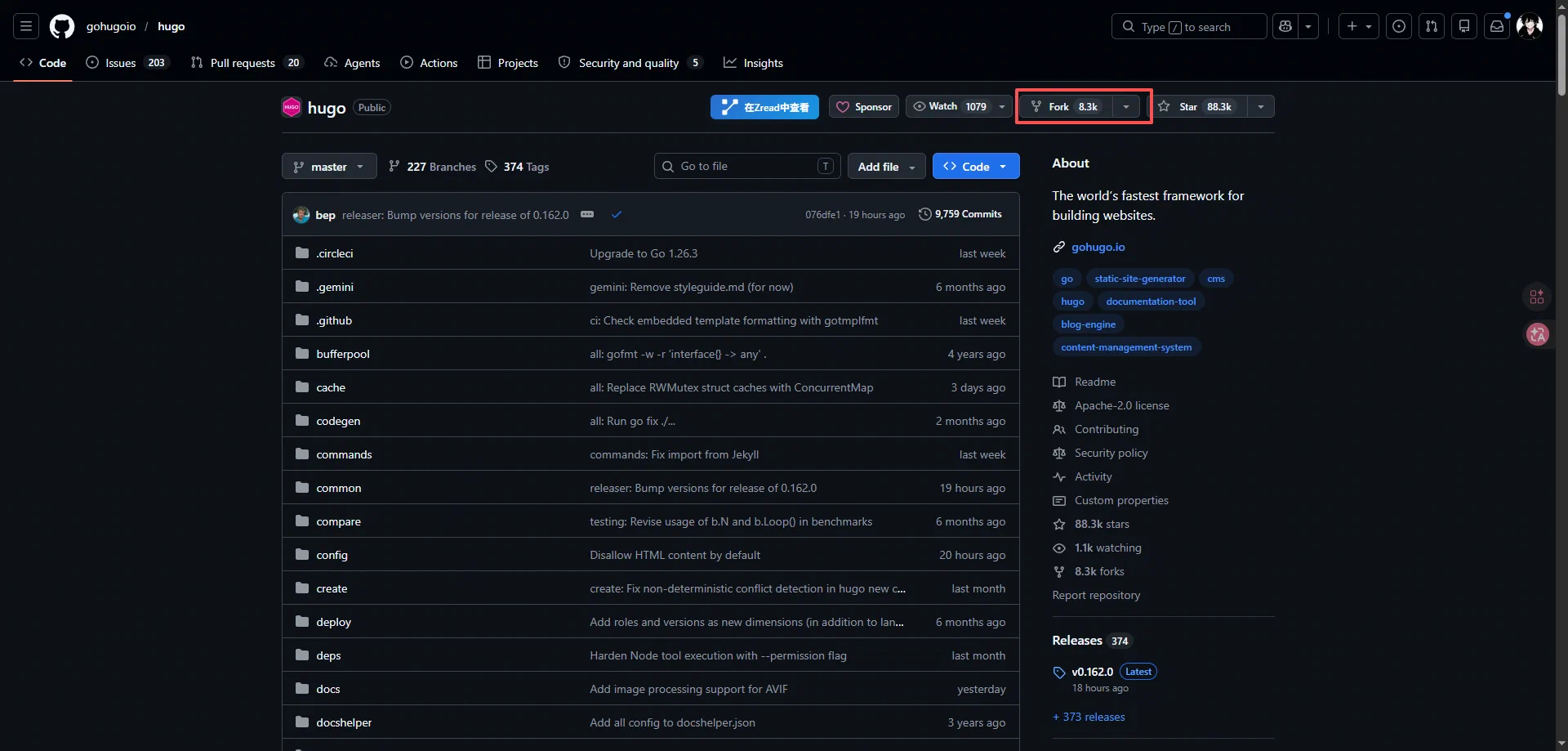This screenshot has height=751, width=1568.
Task: Open the user avatar menu
Action: coord(1530,26)
